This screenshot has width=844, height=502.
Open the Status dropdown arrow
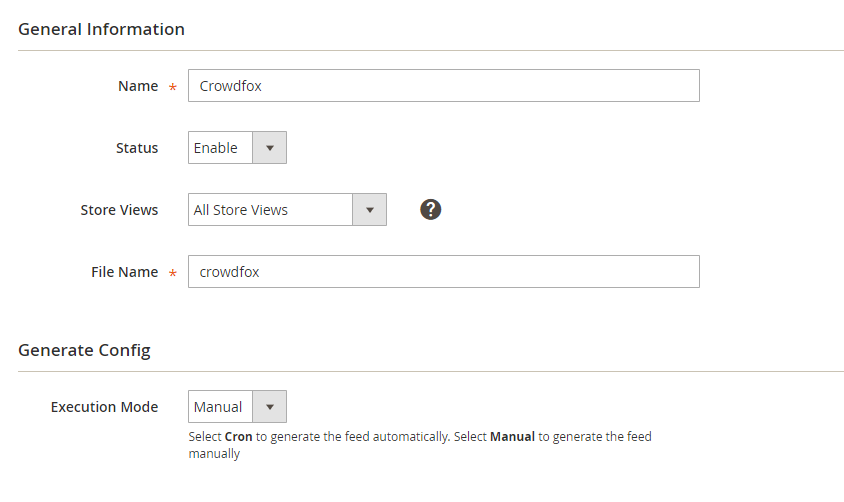click(x=269, y=147)
